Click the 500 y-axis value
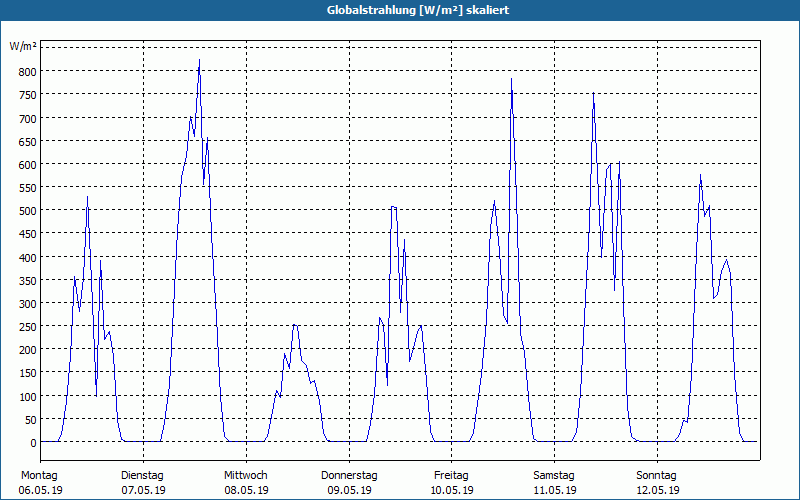 pos(28,211)
